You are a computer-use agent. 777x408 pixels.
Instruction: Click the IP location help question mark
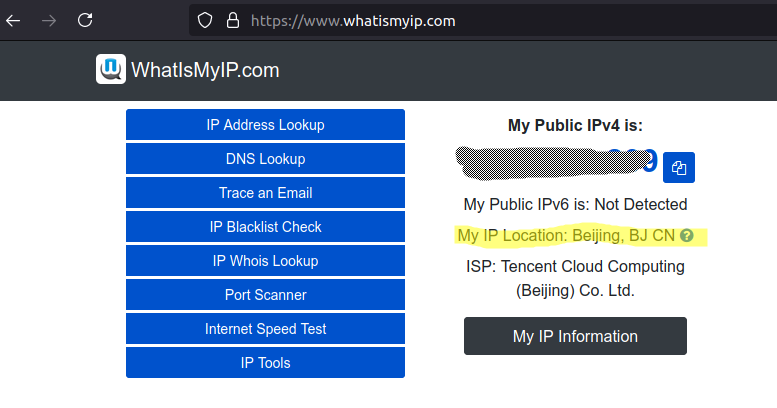[x=686, y=236]
